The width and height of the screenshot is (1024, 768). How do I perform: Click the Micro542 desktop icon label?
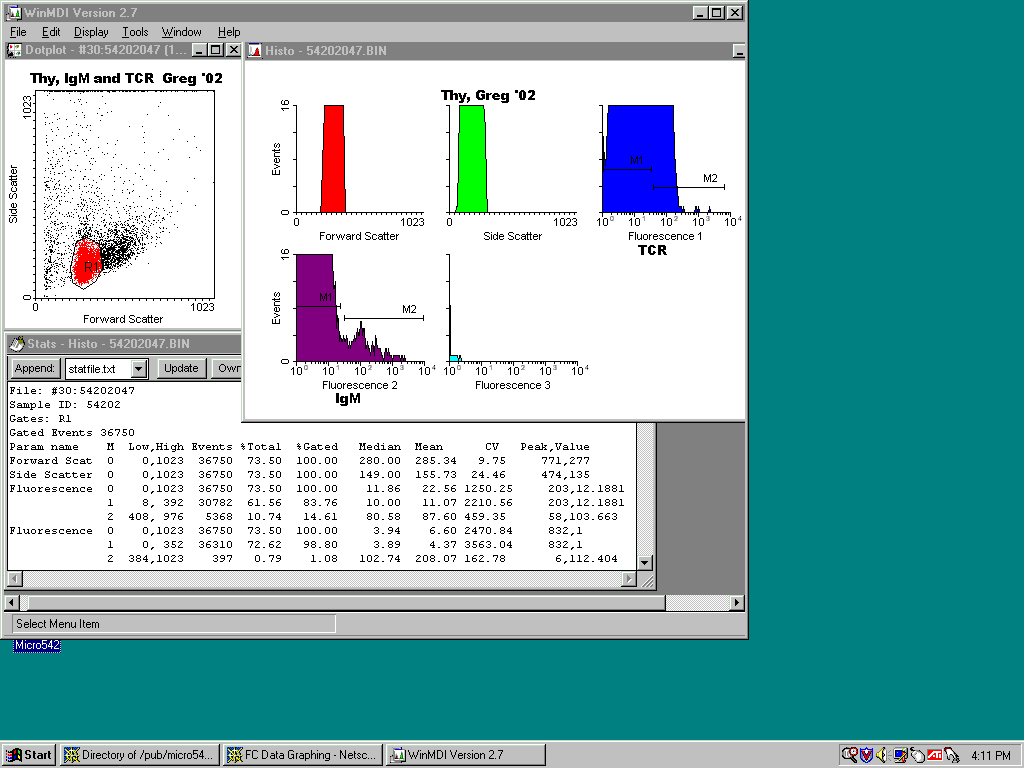pyautogui.click(x=37, y=646)
